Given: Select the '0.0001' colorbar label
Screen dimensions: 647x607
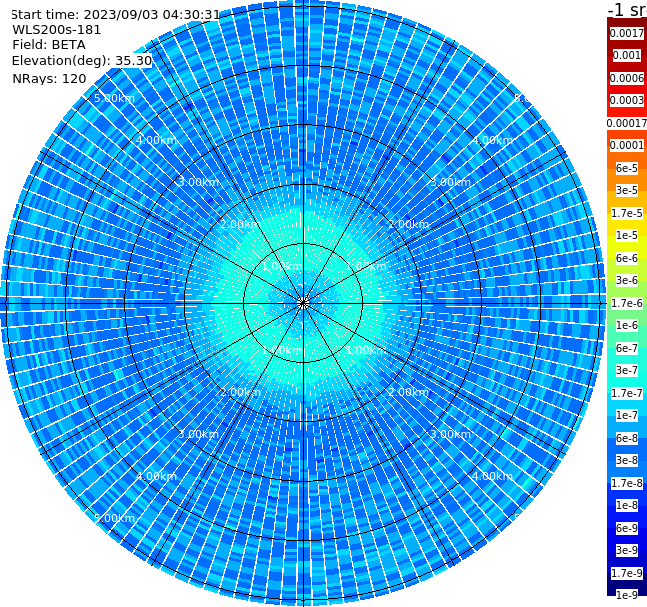Looking at the screenshot, I should tap(627, 145).
